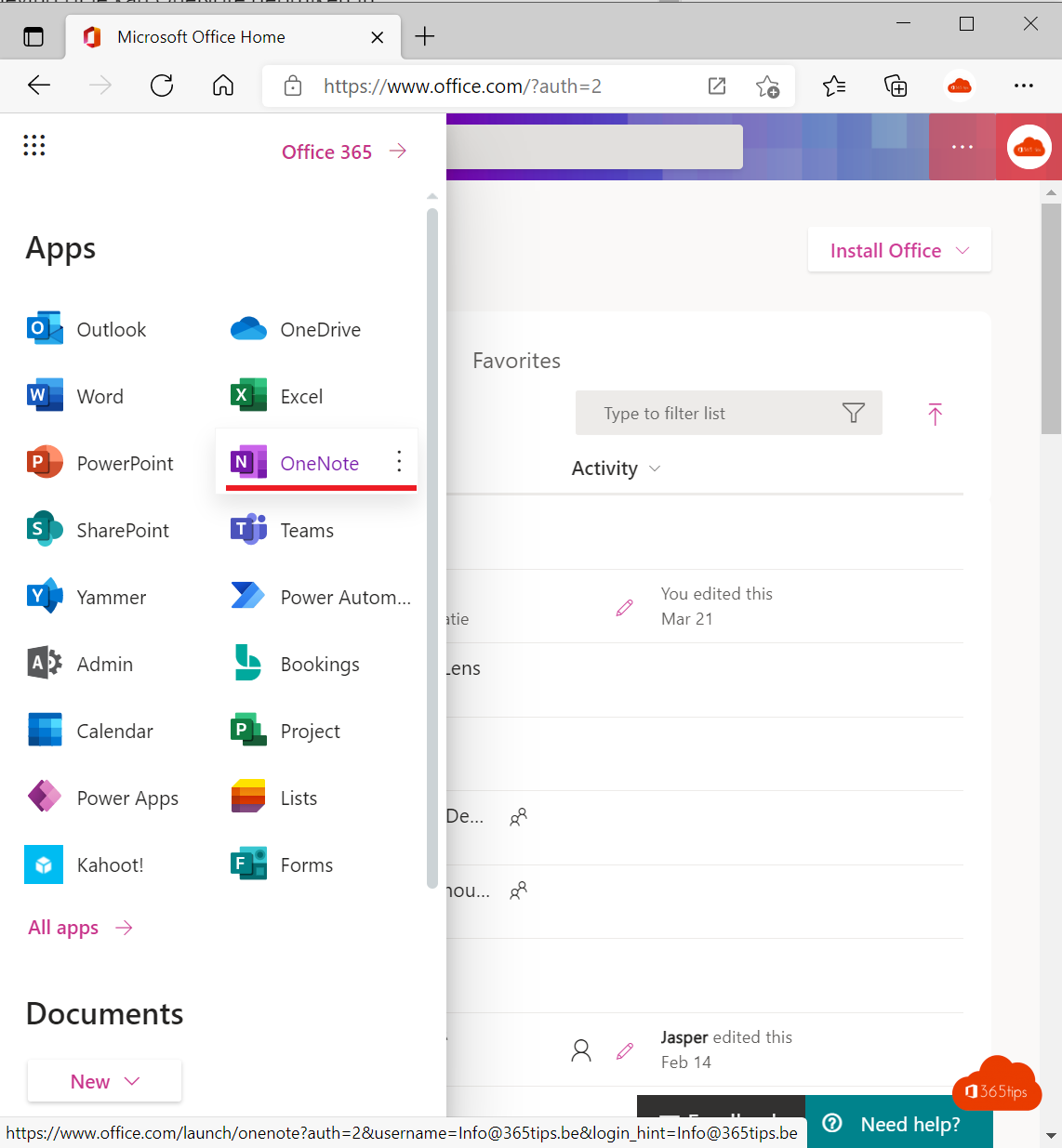Launch Yammer from the sidebar
This screenshot has height=1148, width=1062.
(x=102, y=597)
